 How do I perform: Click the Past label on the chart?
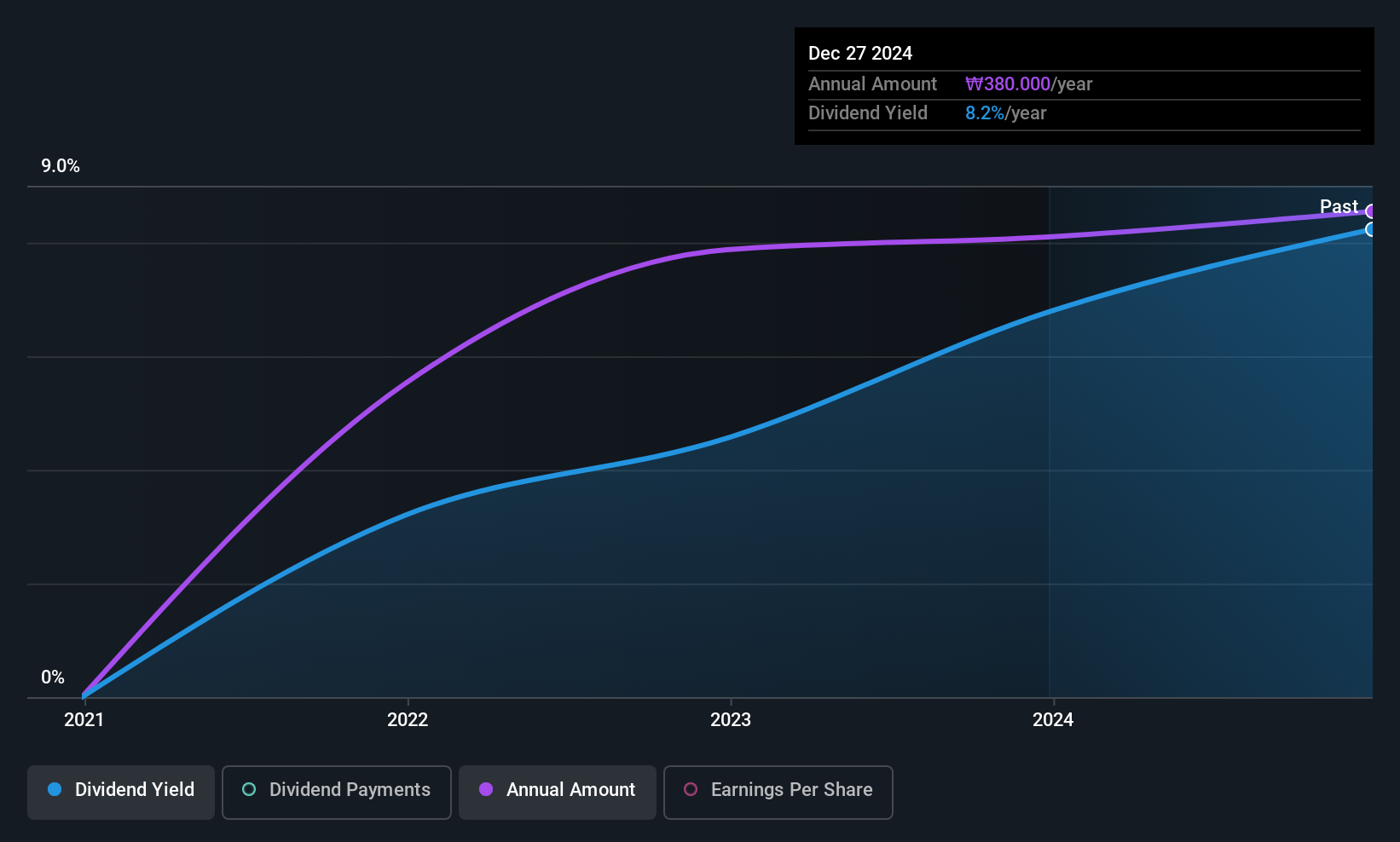coord(1338,207)
